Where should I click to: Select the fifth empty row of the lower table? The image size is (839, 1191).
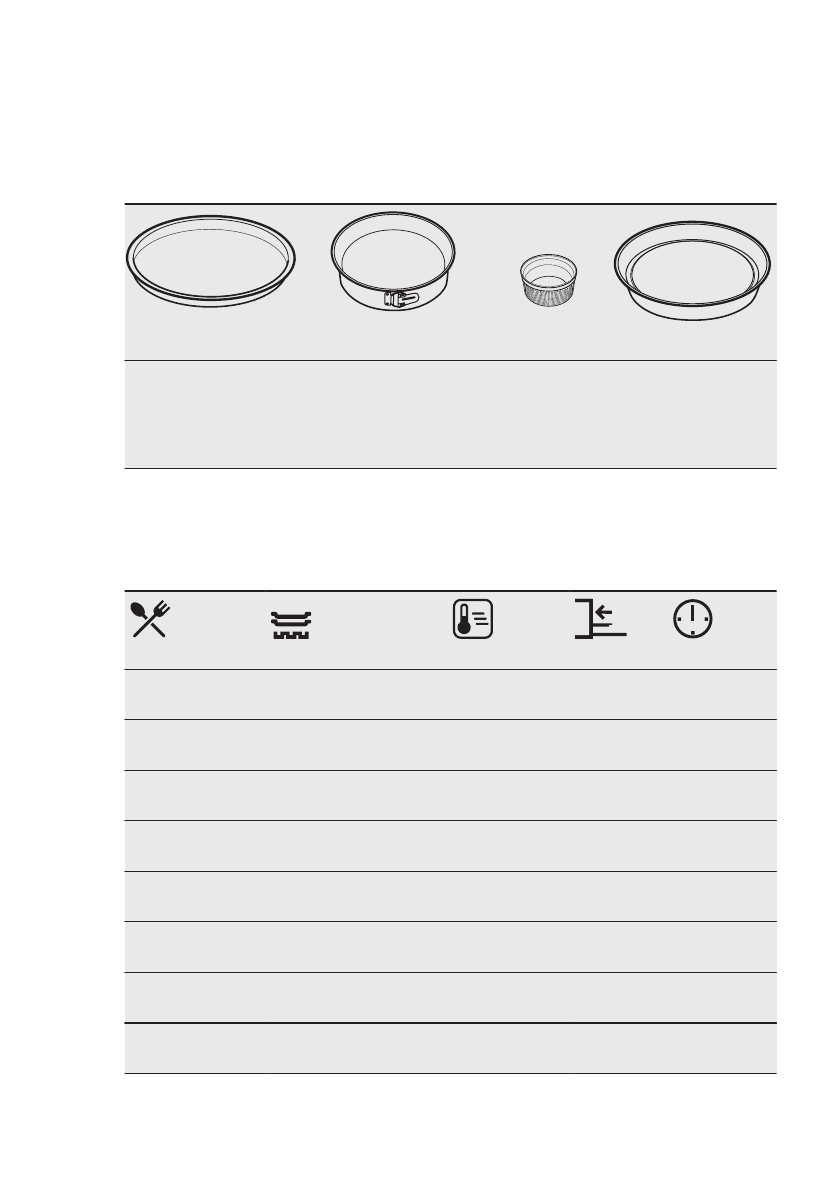451,896
